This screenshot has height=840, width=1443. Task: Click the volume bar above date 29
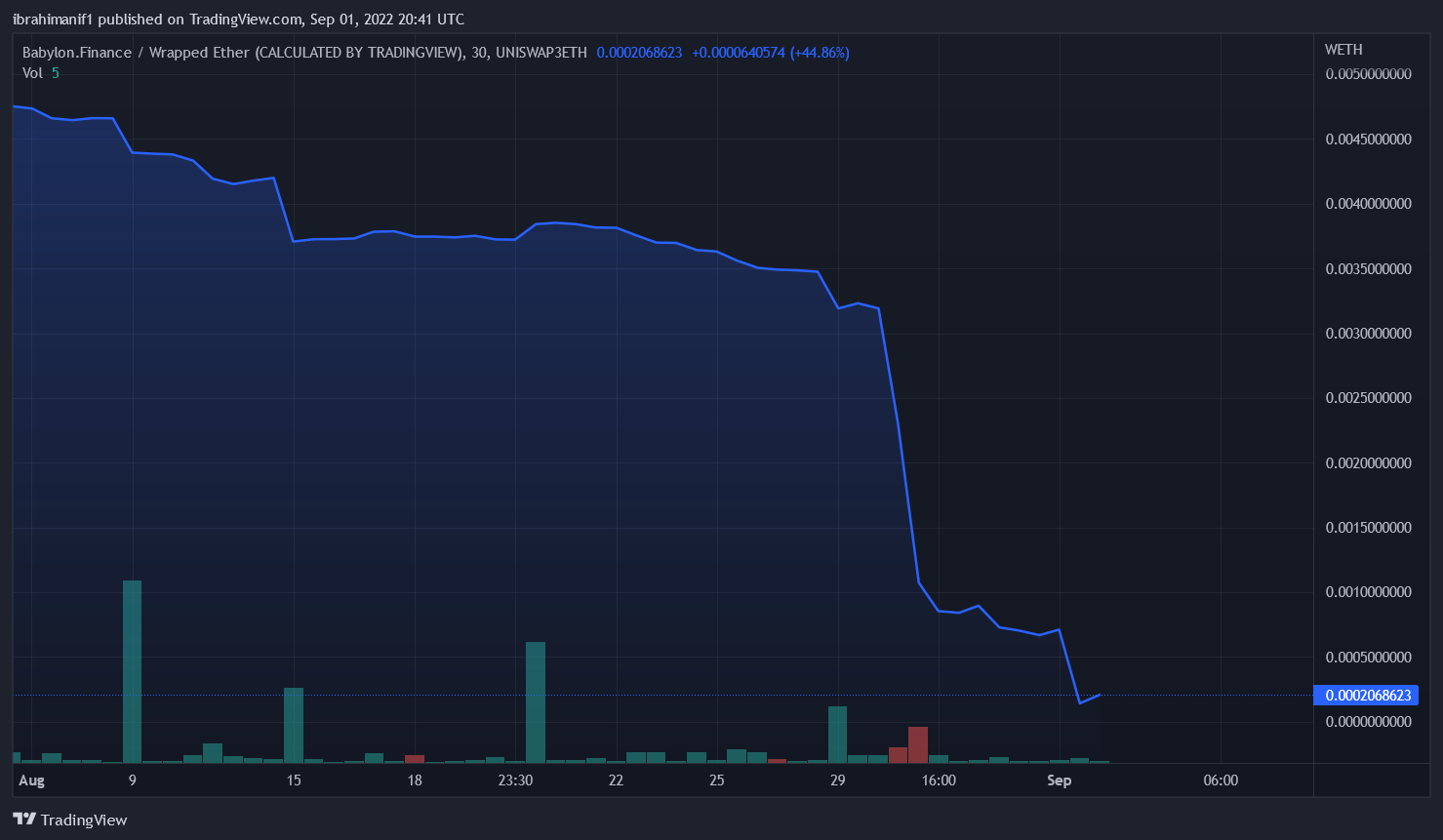tap(837, 735)
